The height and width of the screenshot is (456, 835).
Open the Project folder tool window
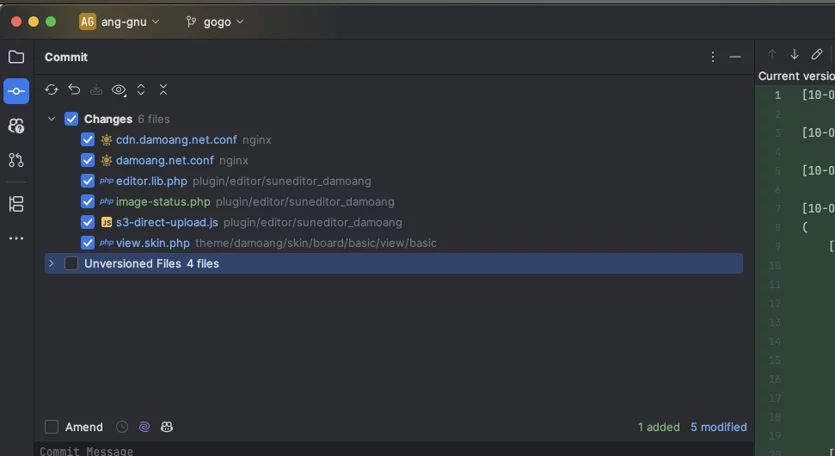(16, 57)
